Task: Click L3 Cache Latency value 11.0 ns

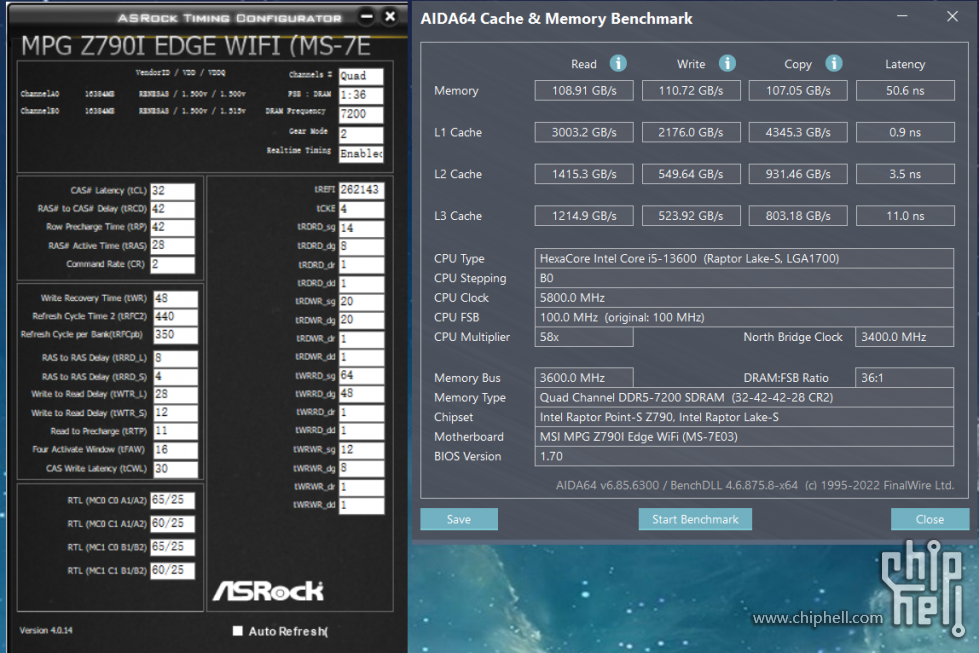Action: pos(905,216)
